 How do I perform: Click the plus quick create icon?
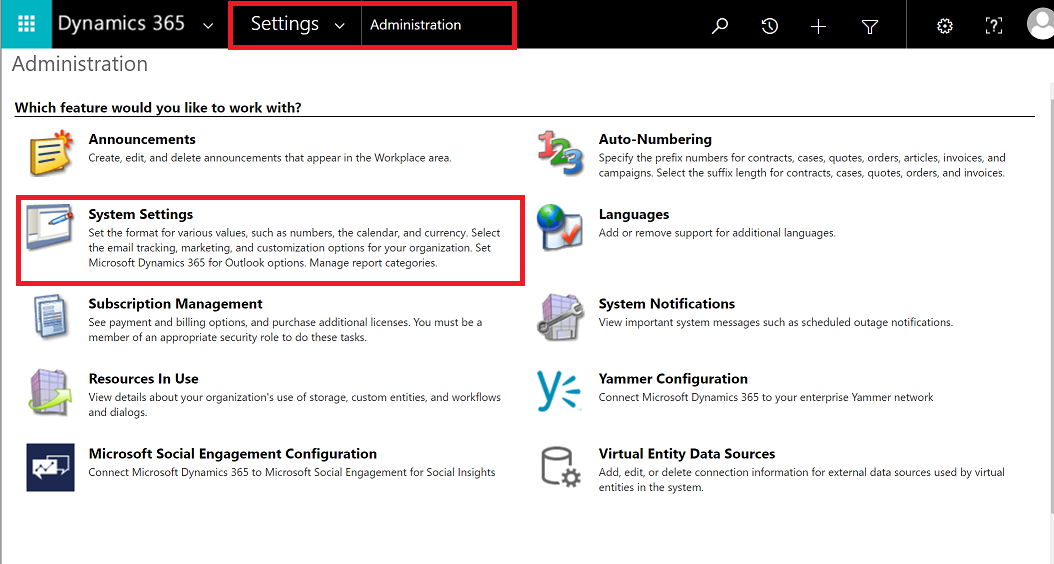[818, 26]
